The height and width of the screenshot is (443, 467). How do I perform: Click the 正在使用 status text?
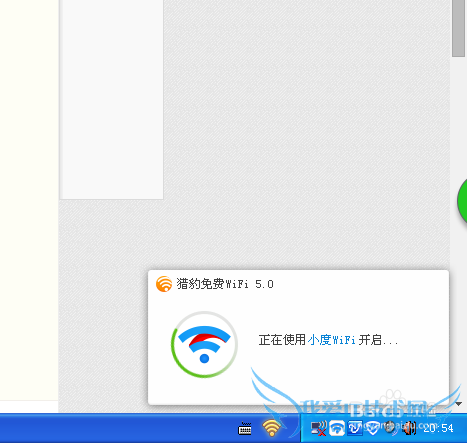(x=282, y=340)
